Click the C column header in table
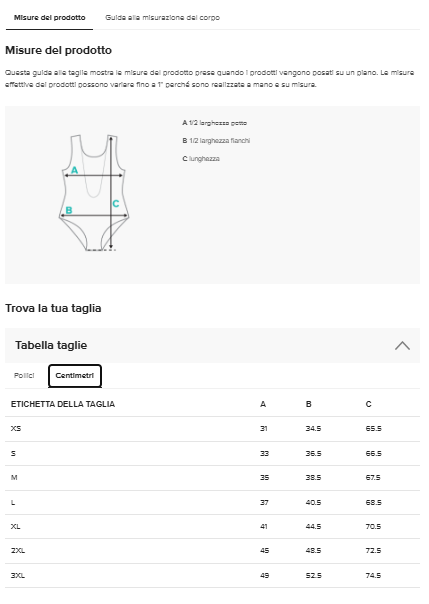The width and height of the screenshot is (429, 604). pos(369,404)
